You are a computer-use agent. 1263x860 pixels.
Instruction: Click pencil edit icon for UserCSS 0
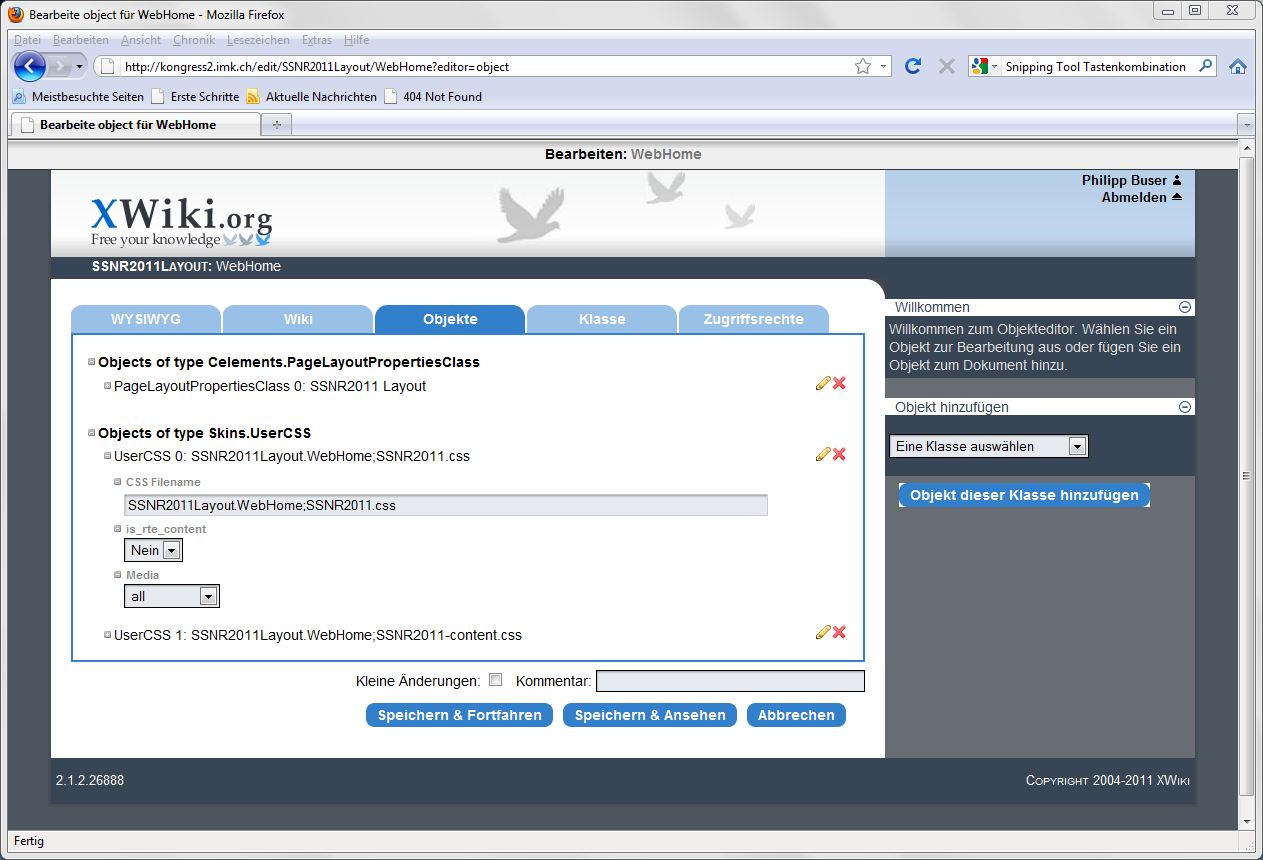click(x=823, y=454)
